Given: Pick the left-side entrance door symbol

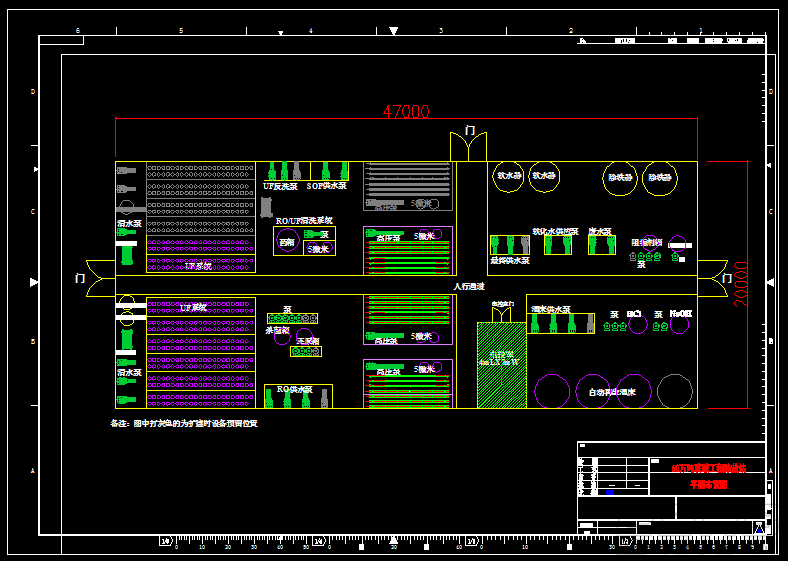Looking at the screenshot, I should point(101,278).
